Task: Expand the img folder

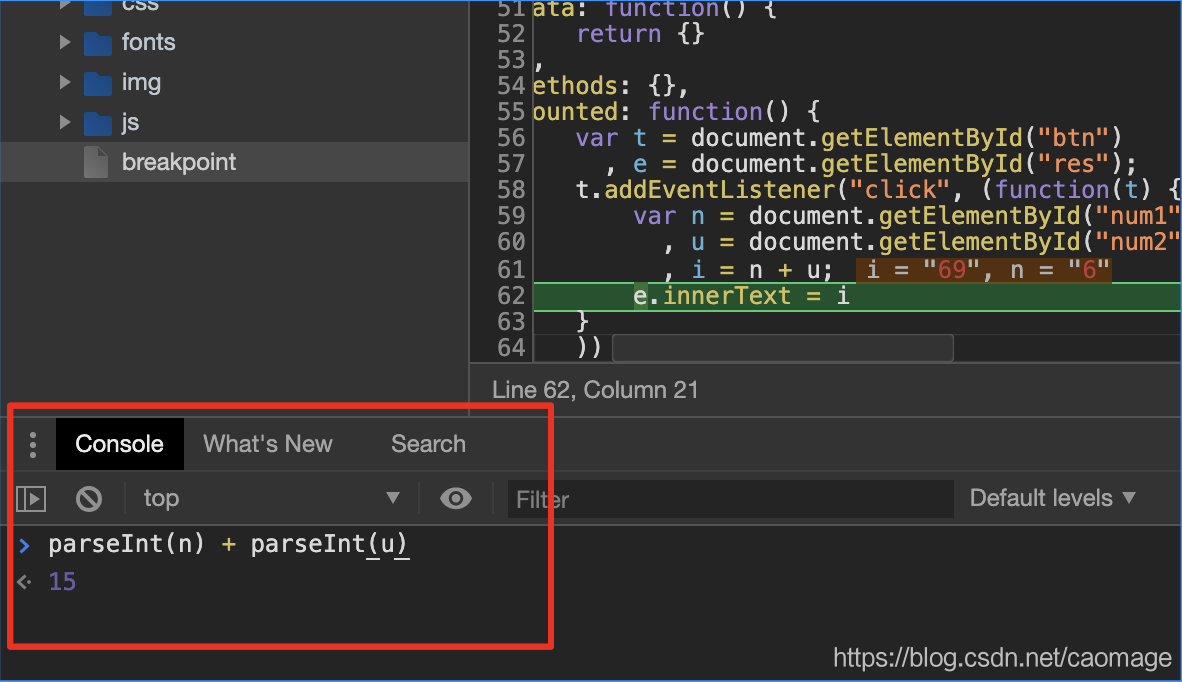Action: (65, 82)
